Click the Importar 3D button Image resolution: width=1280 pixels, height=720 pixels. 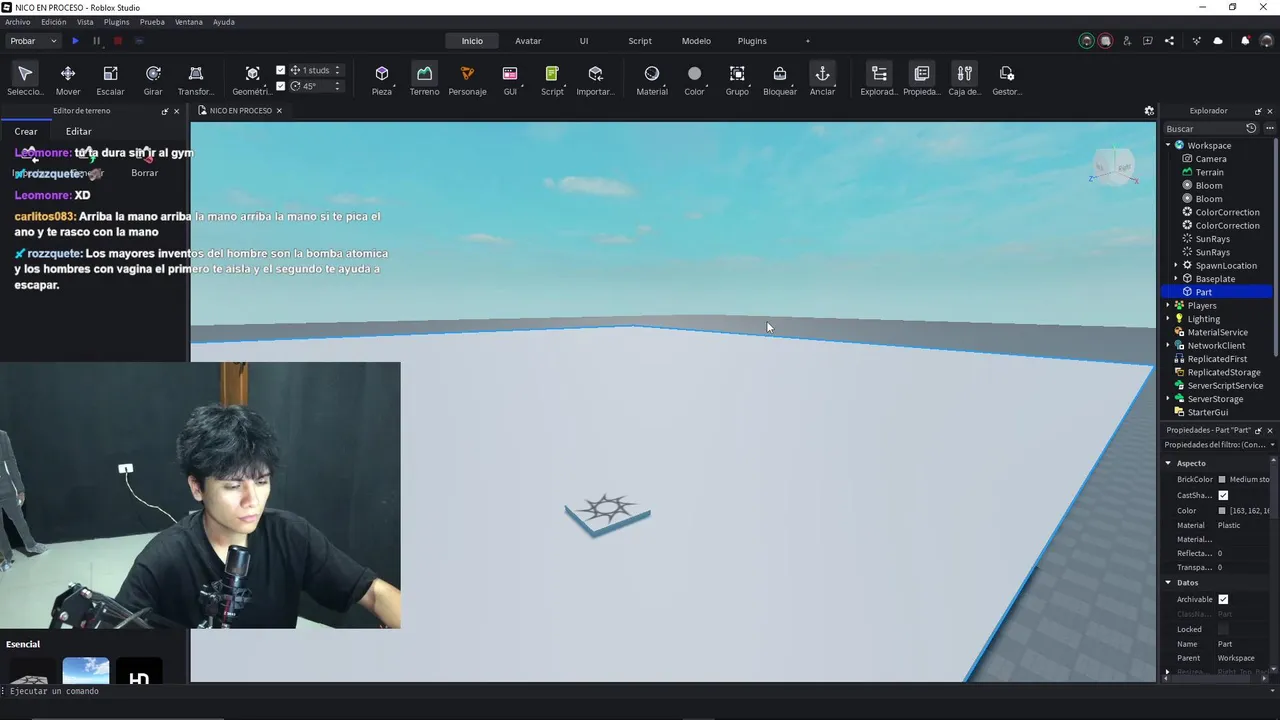coord(596,80)
